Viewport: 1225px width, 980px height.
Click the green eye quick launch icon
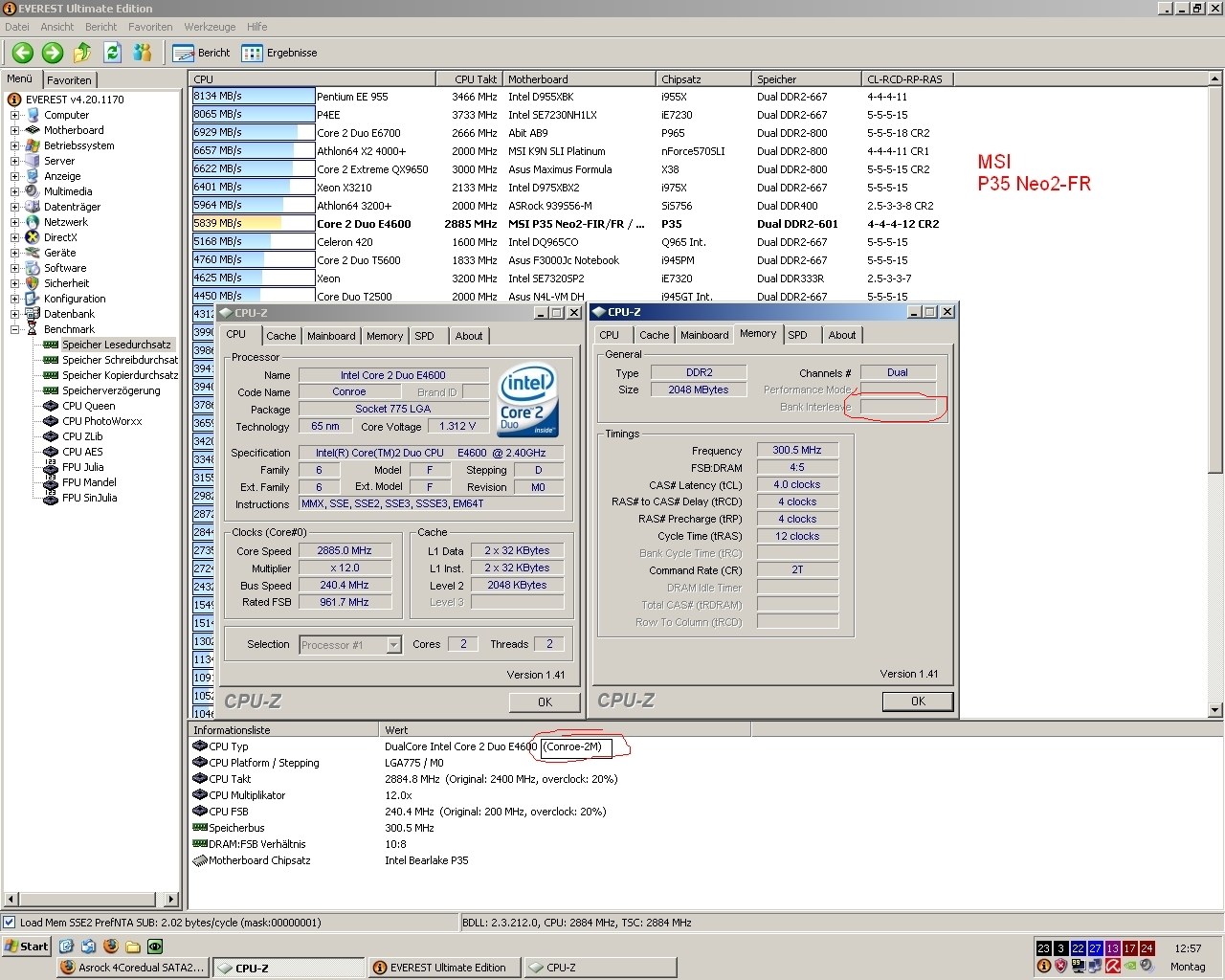point(154,947)
